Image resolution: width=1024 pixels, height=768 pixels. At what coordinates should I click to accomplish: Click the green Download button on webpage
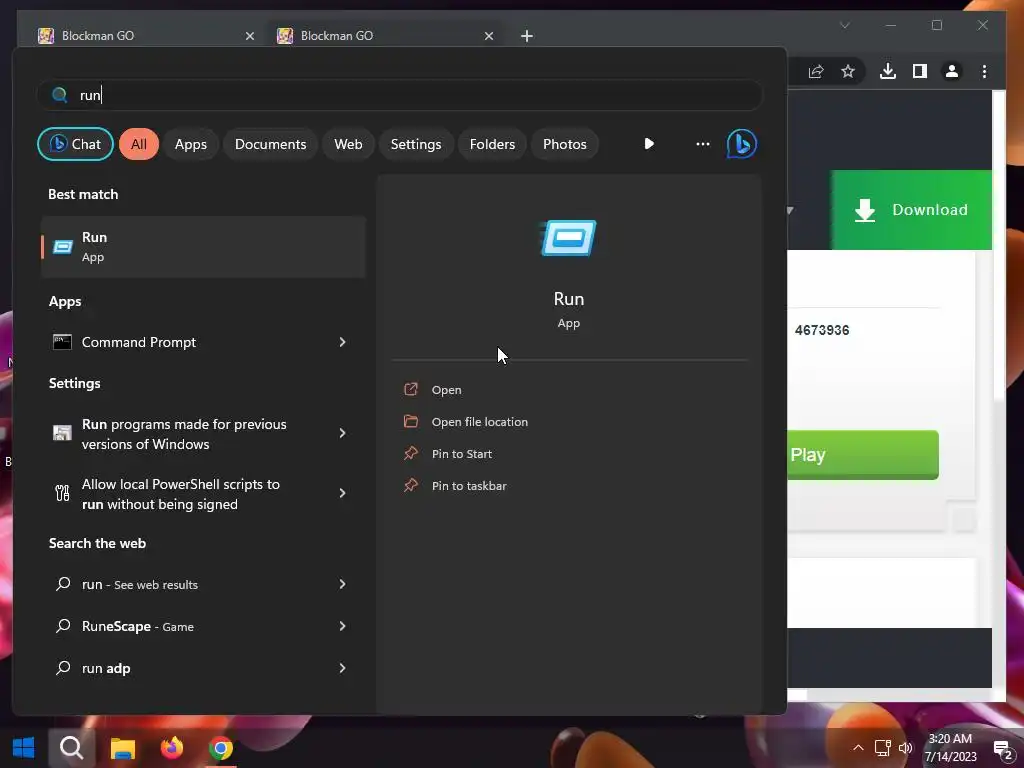coord(911,210)
